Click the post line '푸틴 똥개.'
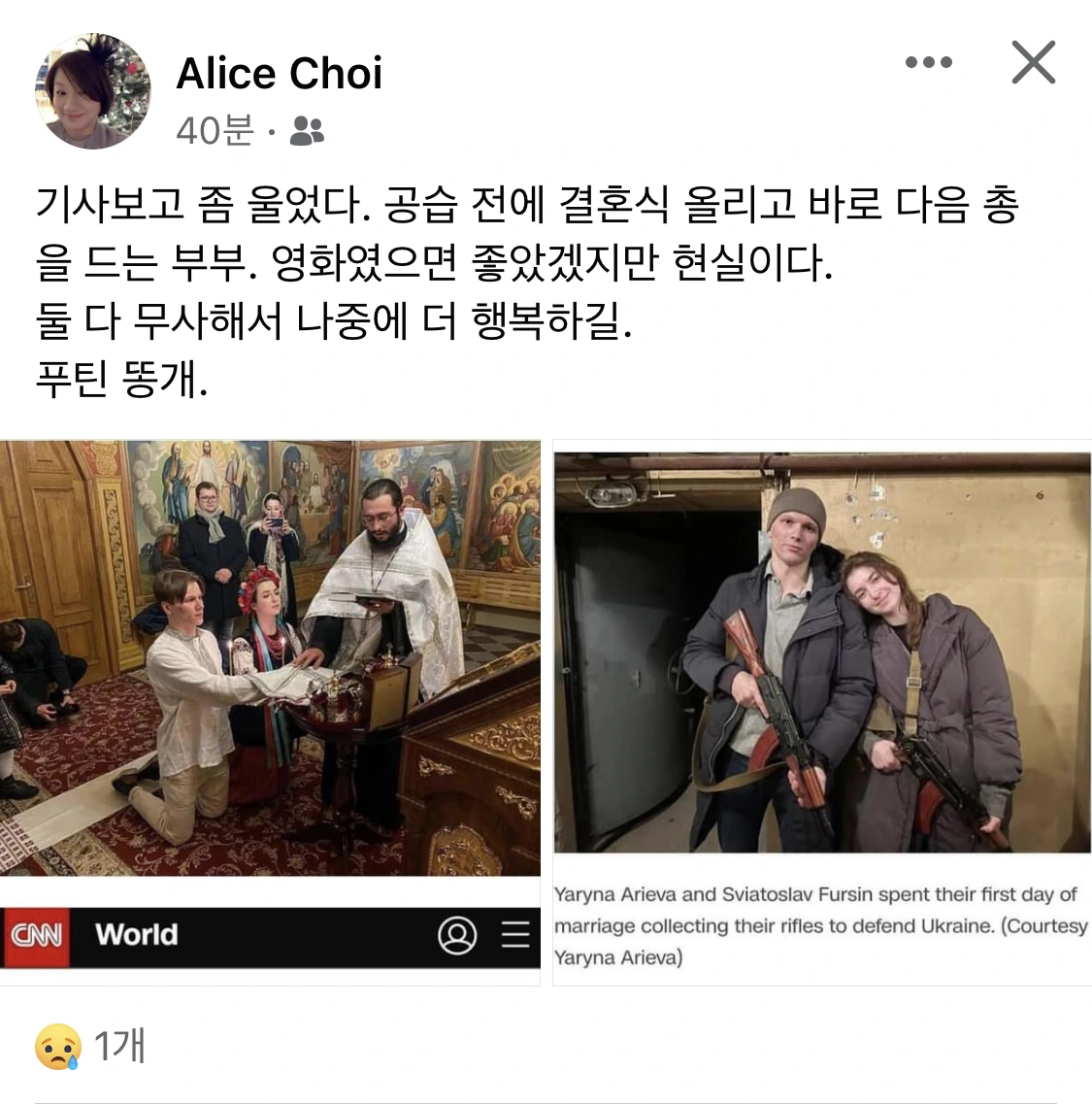The image size is (1092, 1104). coord(121,380)
